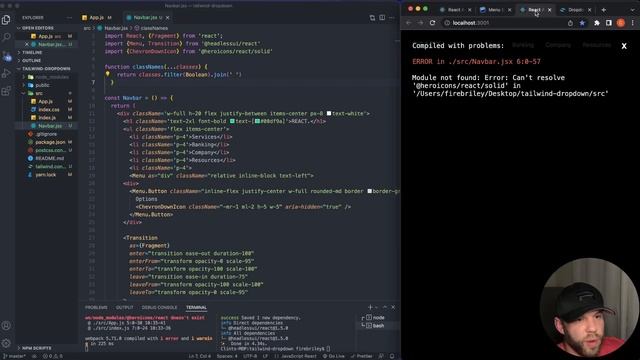Screen dimensions: 640x360
Task: Open the browser side panel icon
Action: (609, 23)
